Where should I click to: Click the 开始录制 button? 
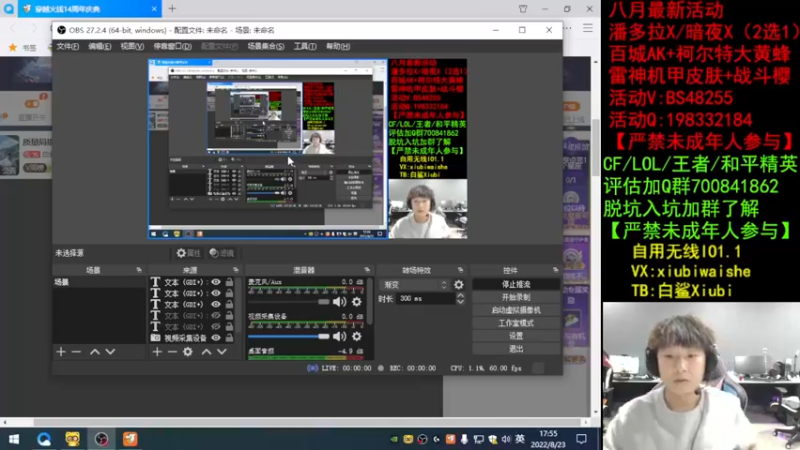516,297
